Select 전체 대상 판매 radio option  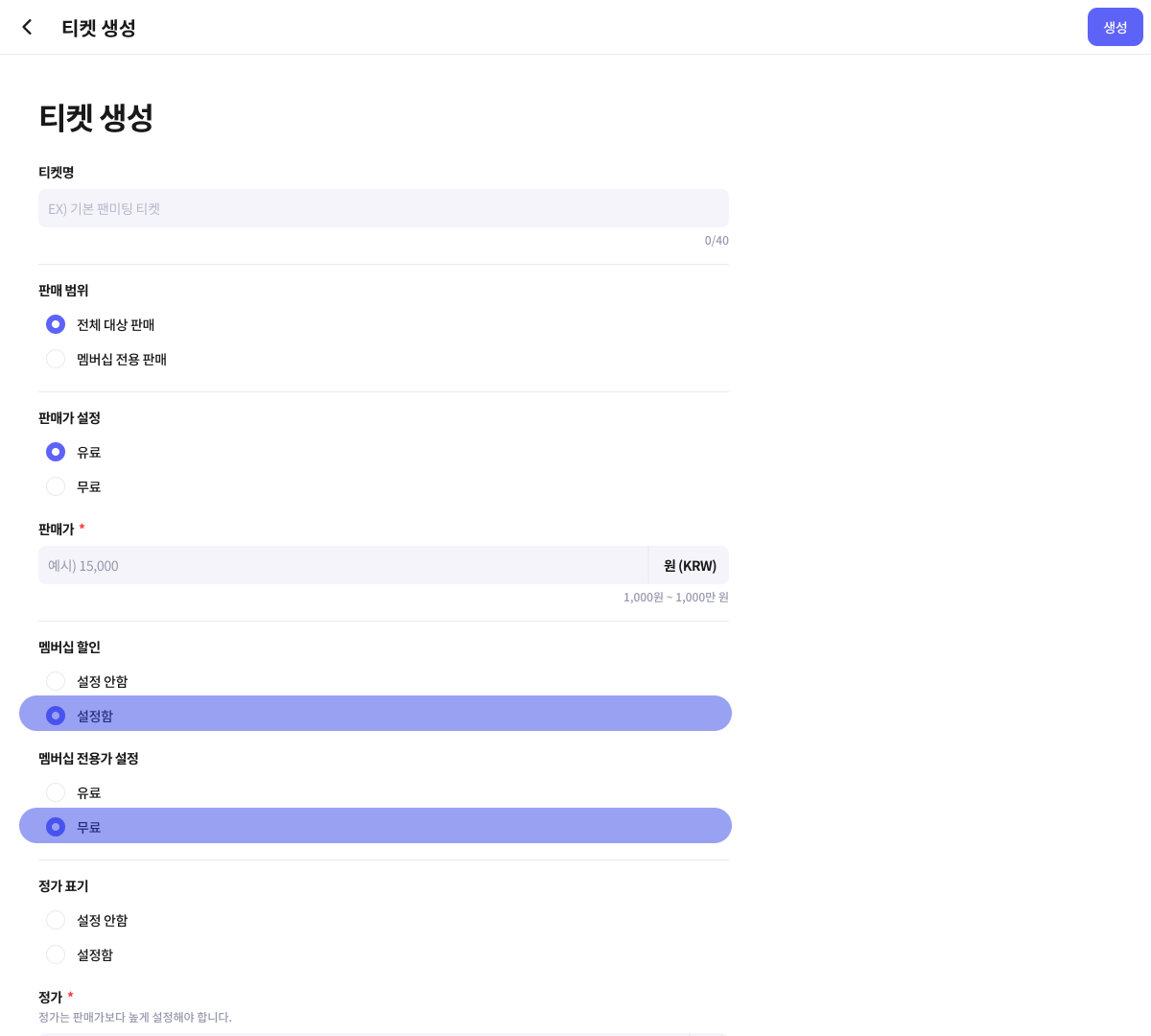pos(56,324)
